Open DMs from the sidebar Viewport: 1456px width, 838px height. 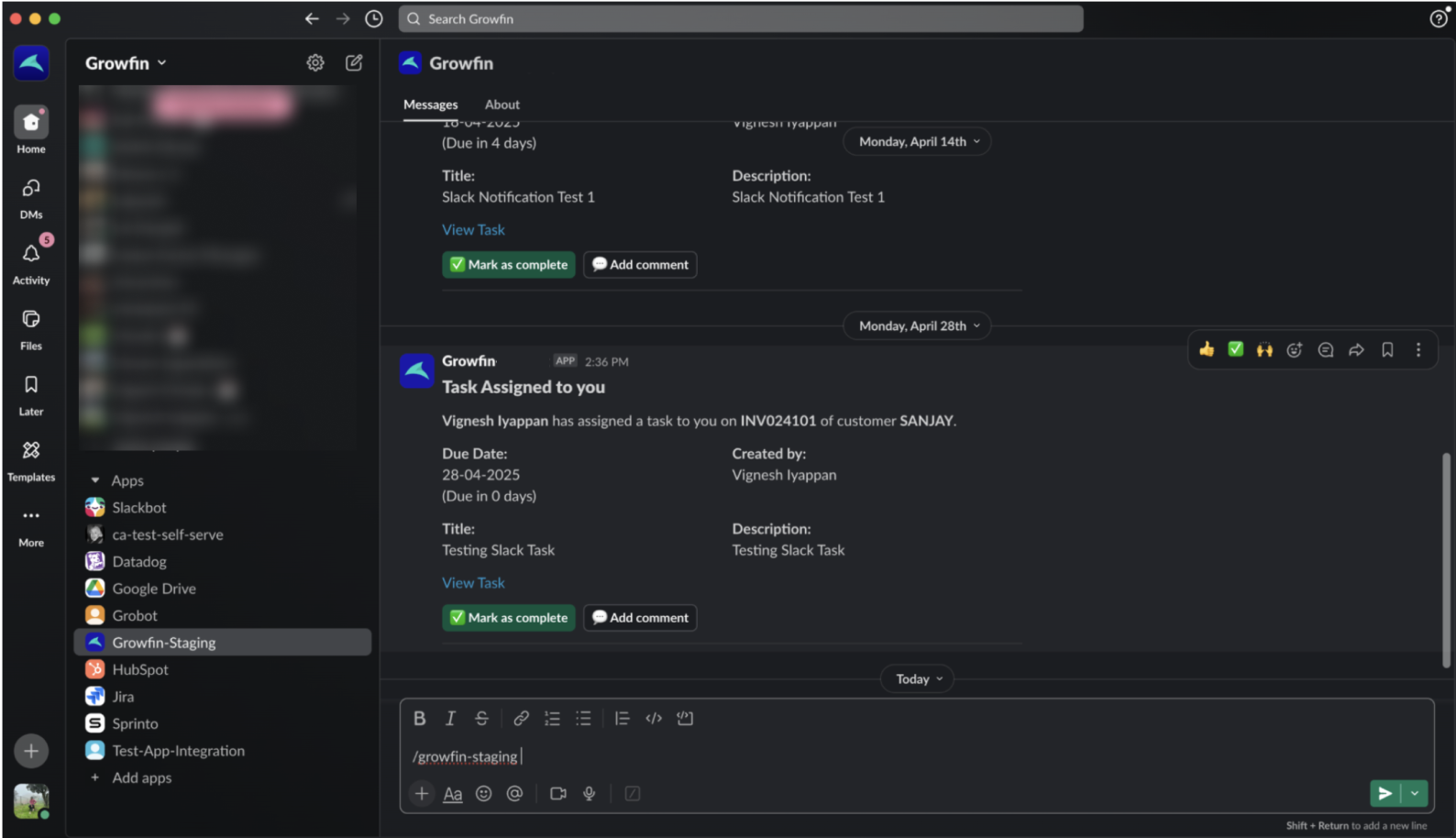coord(31,198)
